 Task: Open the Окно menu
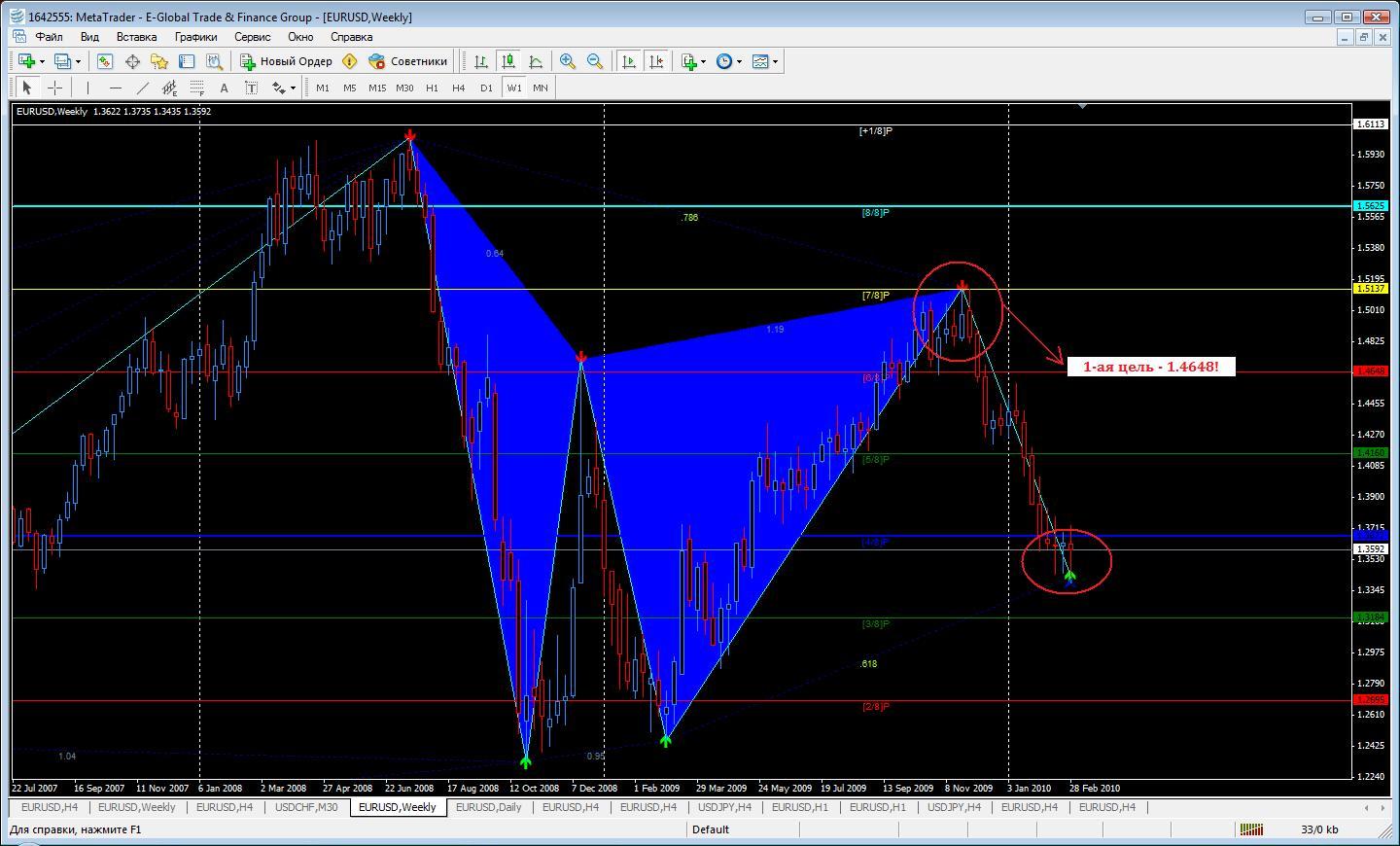point(300,37)
